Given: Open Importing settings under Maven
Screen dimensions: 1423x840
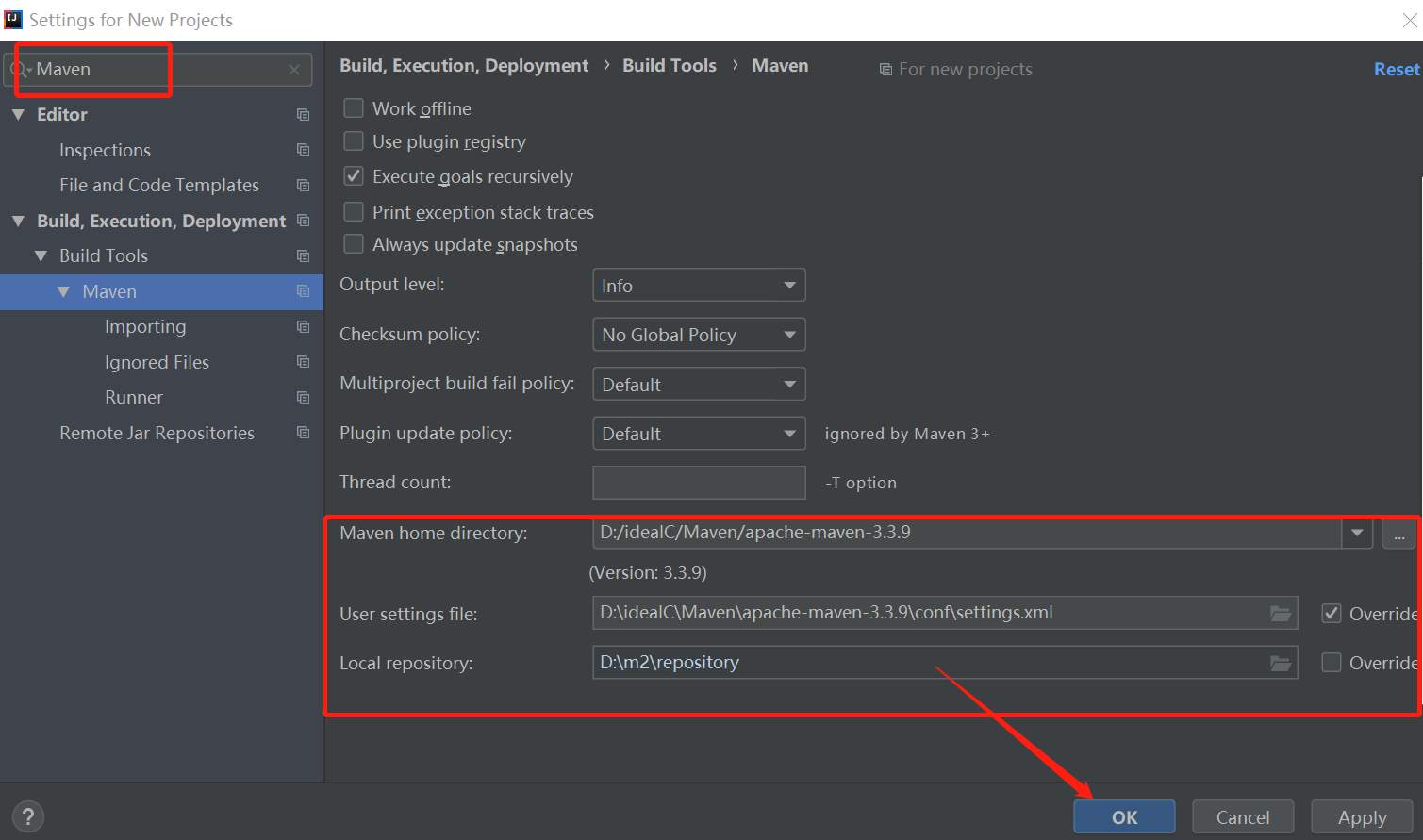Looking at the screenshot, I should pyautogui.click(x=145, y=326).
